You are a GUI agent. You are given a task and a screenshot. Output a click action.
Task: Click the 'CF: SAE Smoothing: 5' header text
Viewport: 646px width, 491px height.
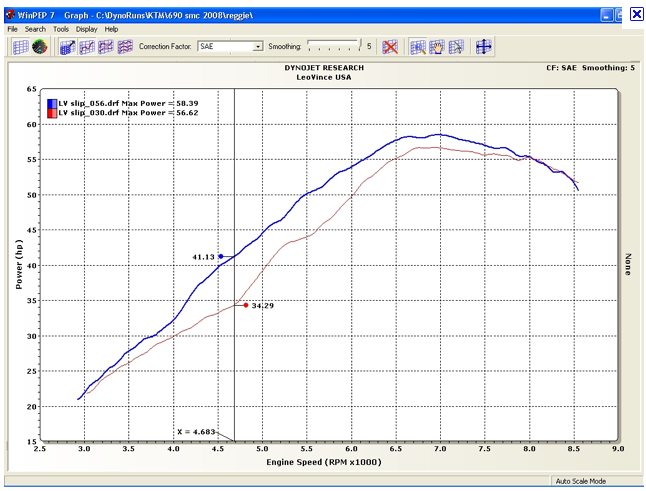point(590,68)
